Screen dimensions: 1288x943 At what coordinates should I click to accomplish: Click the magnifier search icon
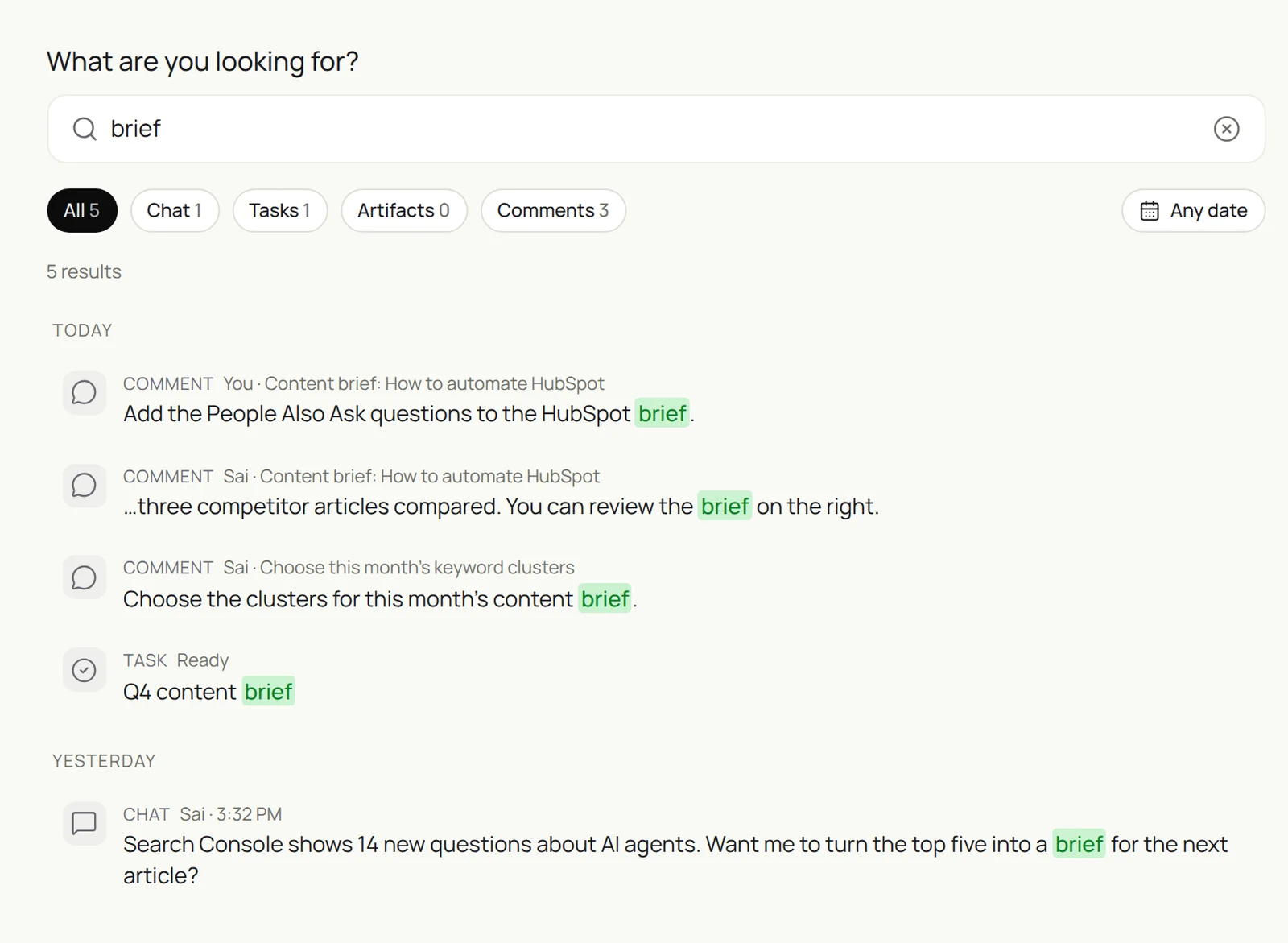coord(85,129)
